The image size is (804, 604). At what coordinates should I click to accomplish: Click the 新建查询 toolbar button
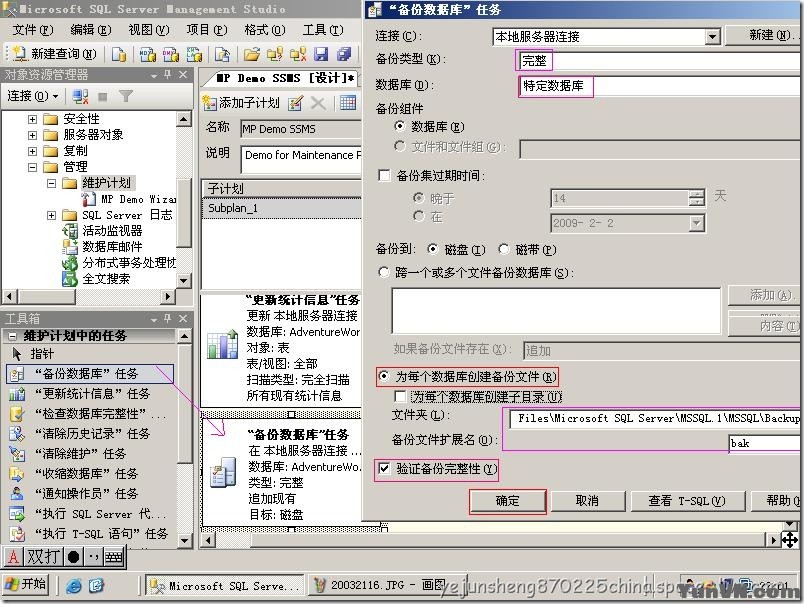coord(54,54)
